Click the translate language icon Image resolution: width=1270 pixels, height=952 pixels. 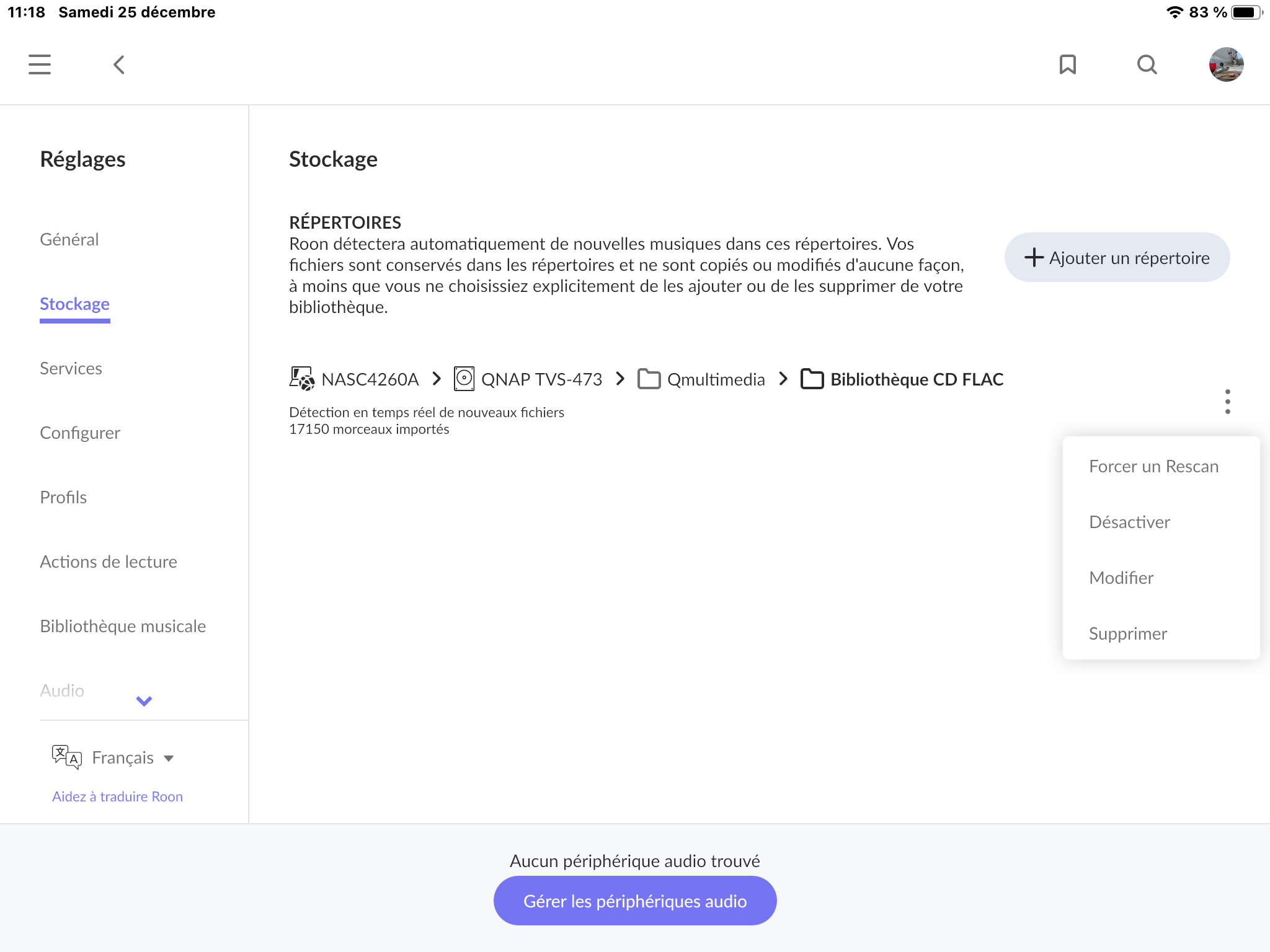coord(66,757)
